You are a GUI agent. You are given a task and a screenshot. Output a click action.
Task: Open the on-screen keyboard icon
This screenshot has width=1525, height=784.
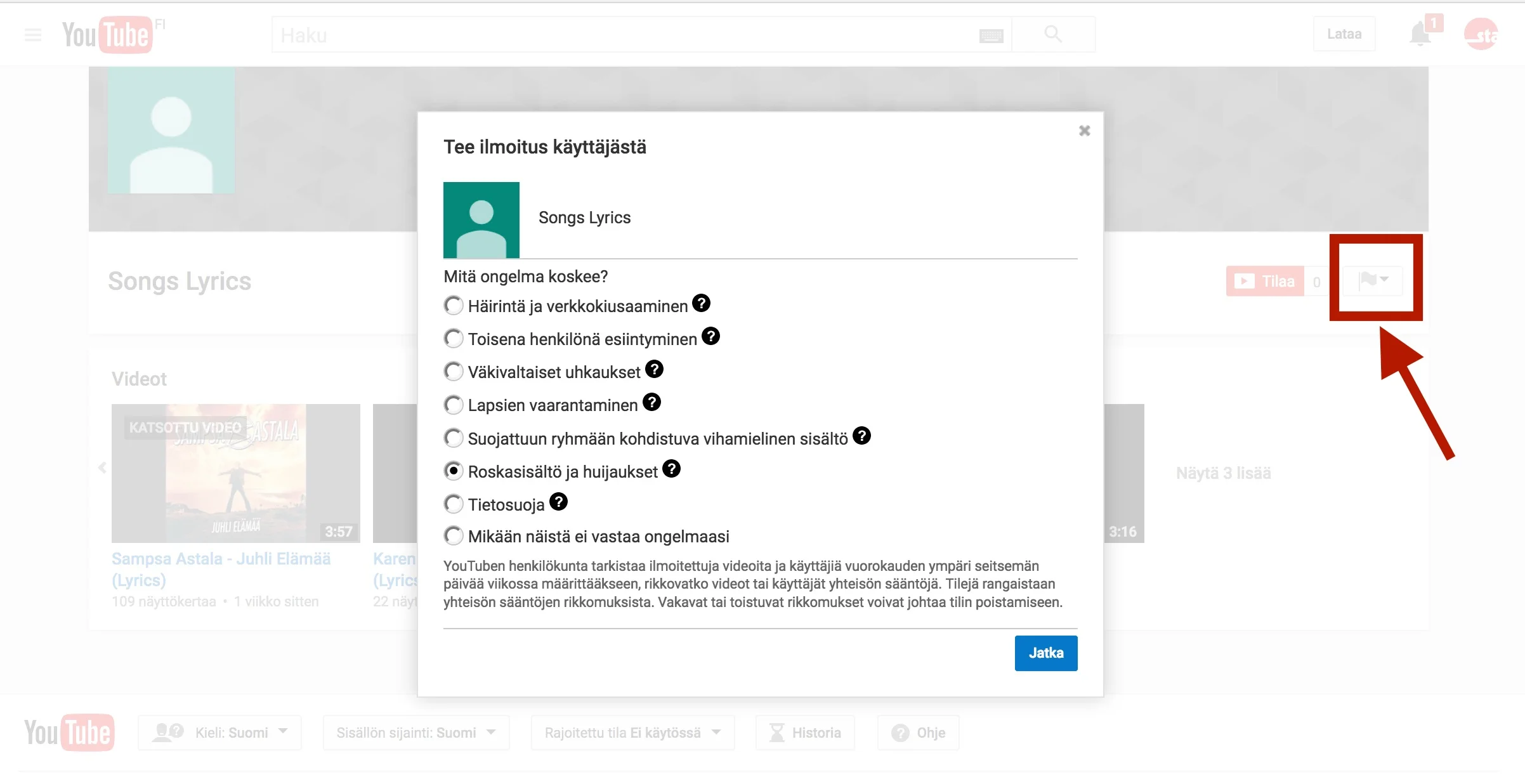click(x=991, y=36)
